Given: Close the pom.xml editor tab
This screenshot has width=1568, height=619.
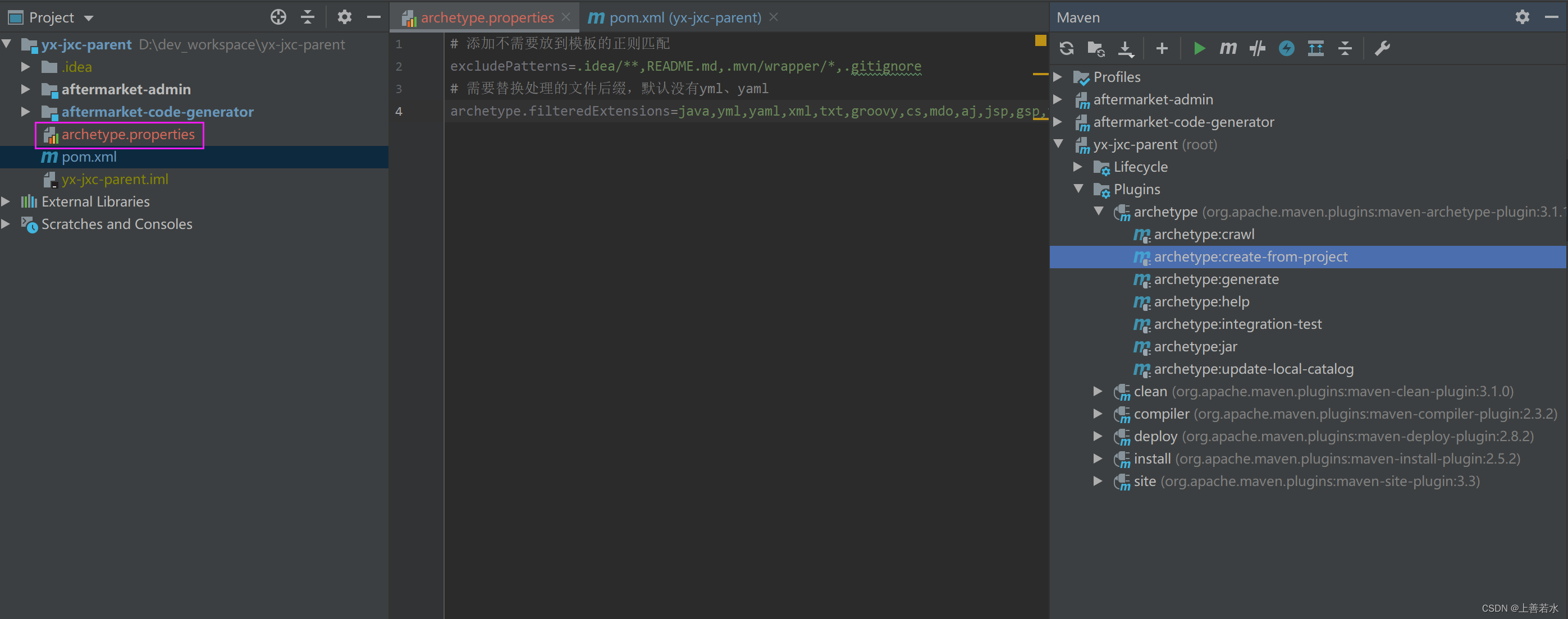Looking at the screenshot, I should tap(774, 17).
